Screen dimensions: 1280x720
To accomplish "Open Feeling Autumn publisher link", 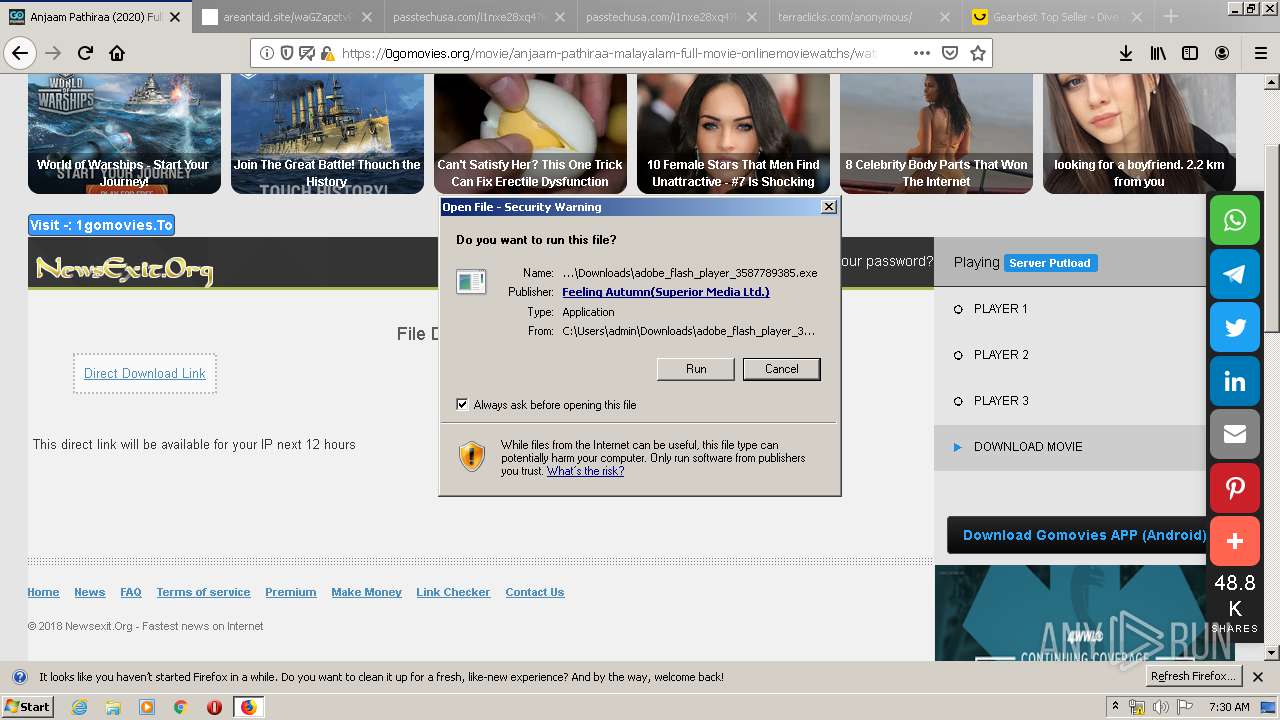I will (x=665, y=292).
